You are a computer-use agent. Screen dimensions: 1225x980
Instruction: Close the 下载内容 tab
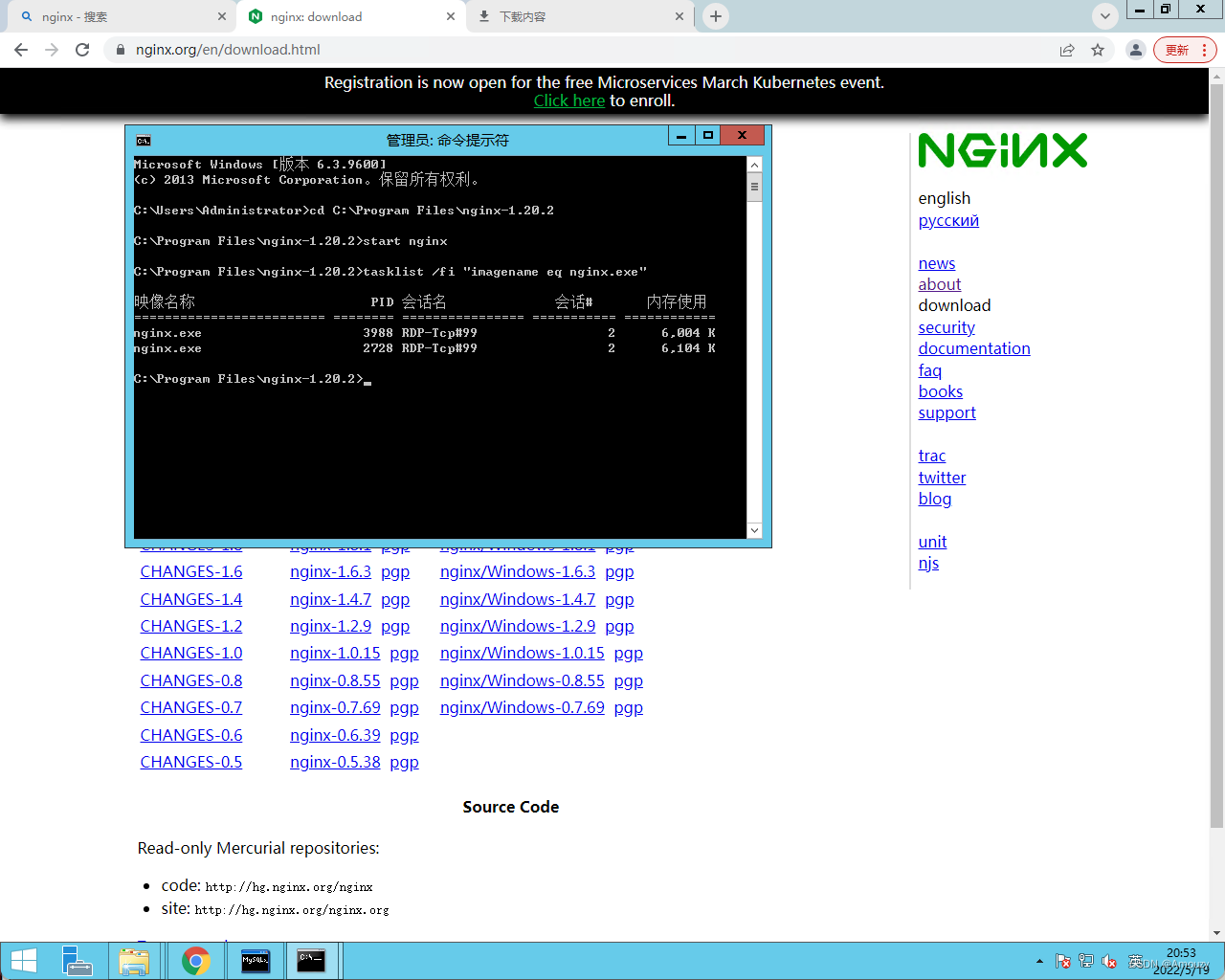point(679,16)
